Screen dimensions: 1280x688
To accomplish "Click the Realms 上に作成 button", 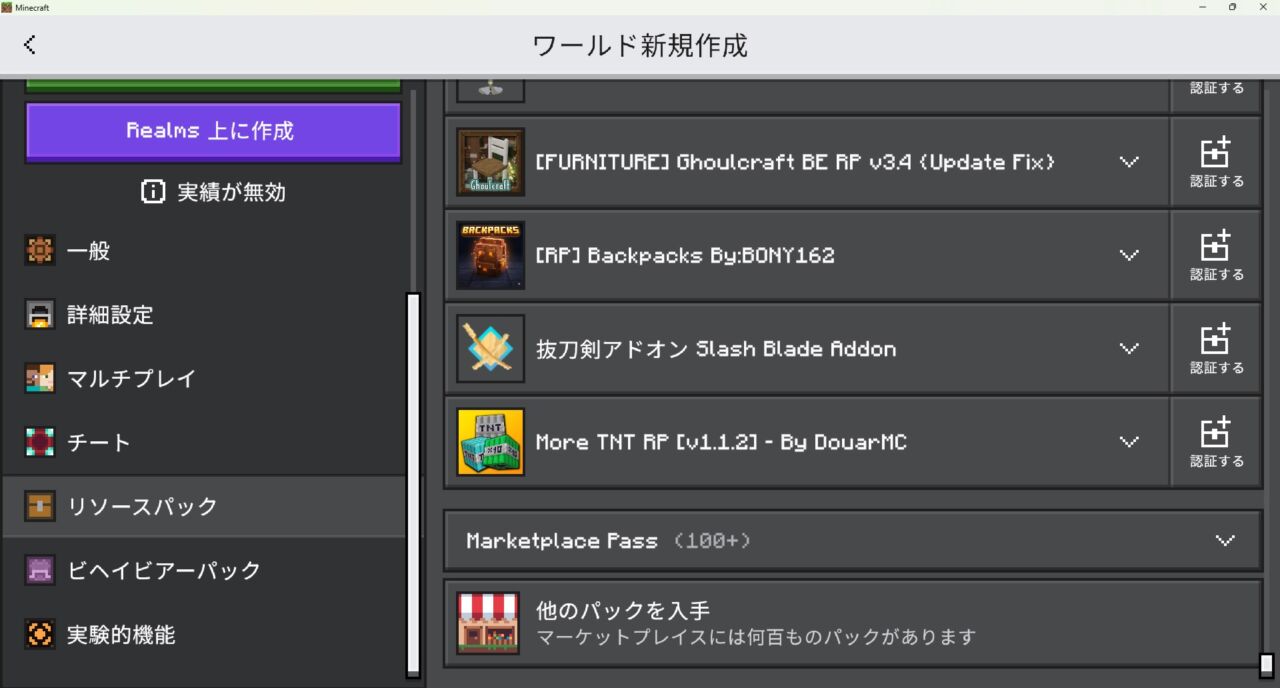I will click(213, 131).
